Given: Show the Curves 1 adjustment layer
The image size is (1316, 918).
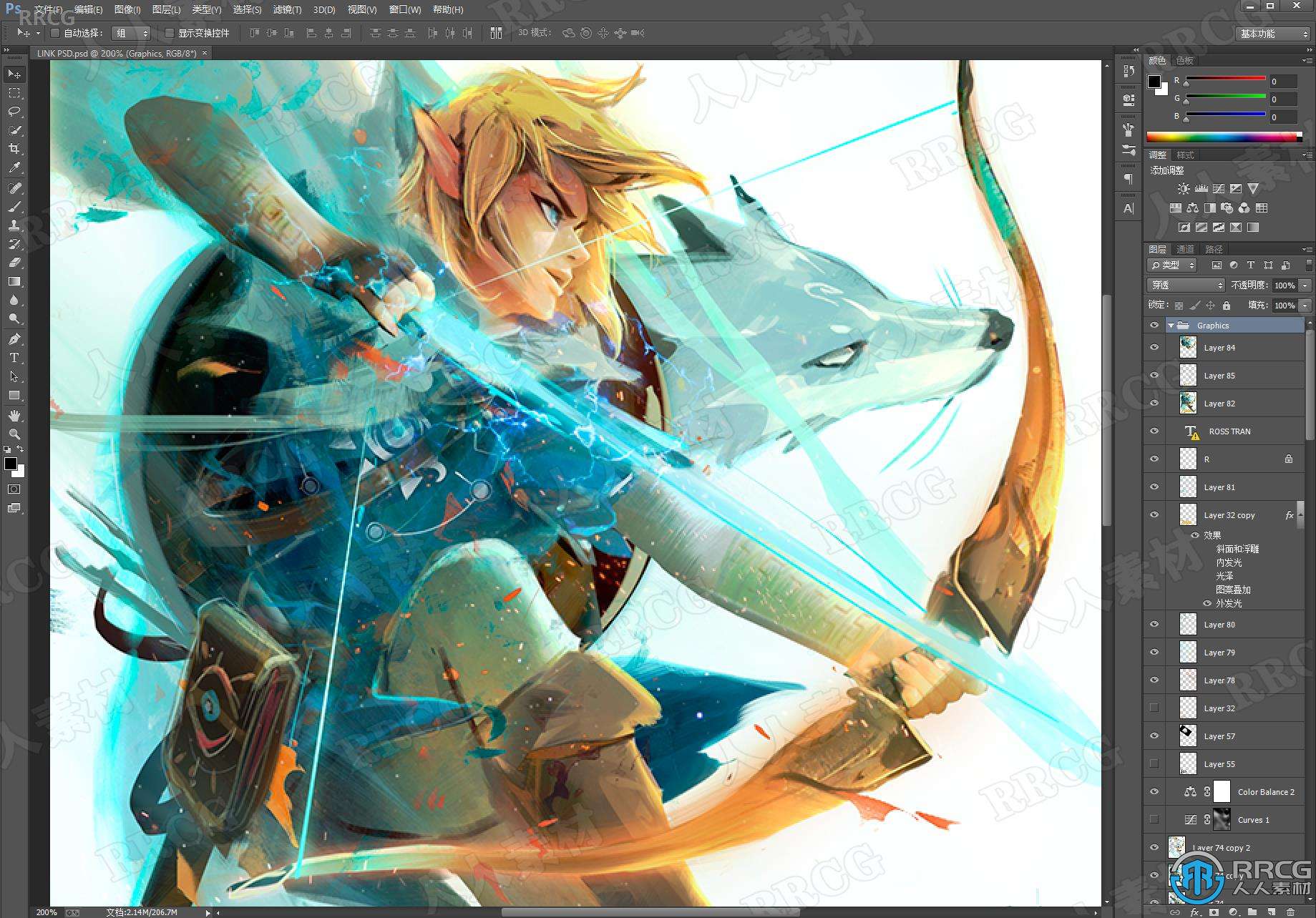Looking at the screenshot, I should click(x=1154, y=820).
